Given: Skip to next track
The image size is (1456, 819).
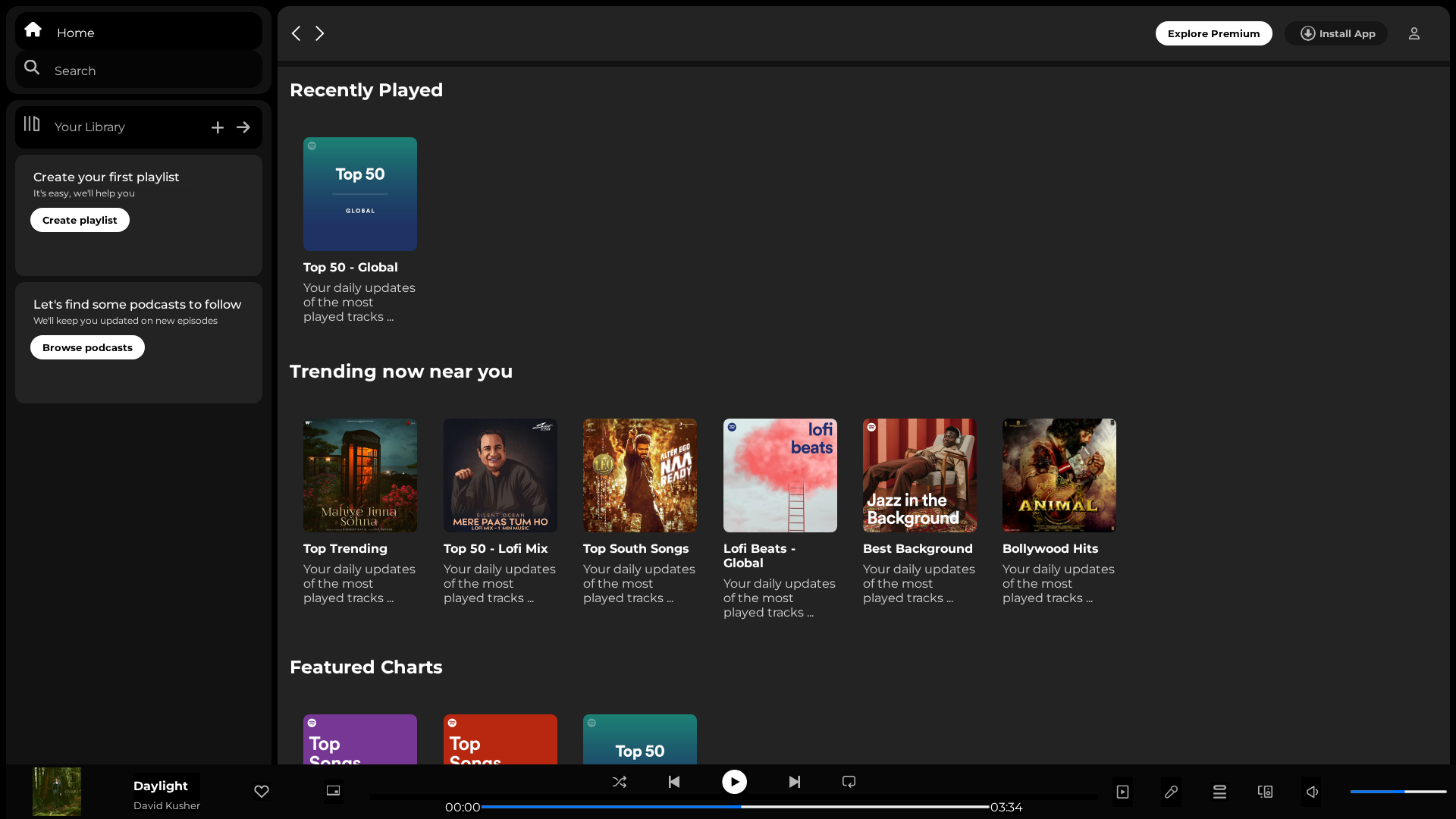Looking at the screenshot, I should point(794,782).
